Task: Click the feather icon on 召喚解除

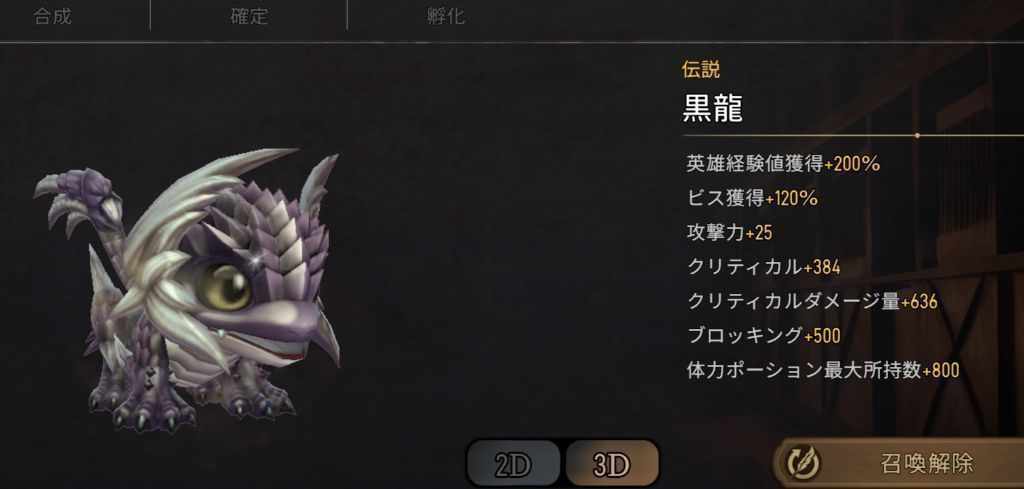Action: tap(804, 464)
